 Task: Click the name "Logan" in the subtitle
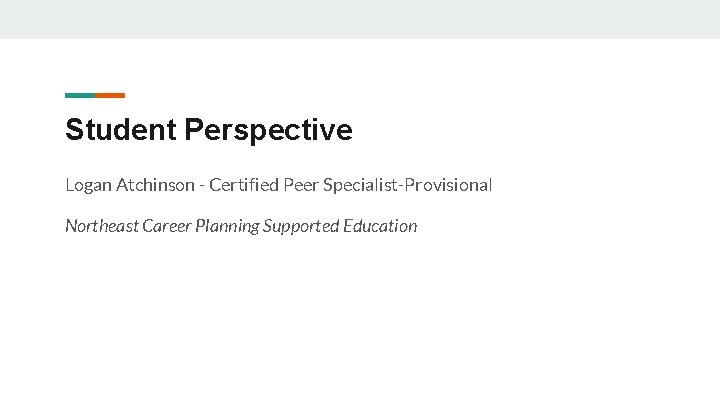tap(88, 185)
